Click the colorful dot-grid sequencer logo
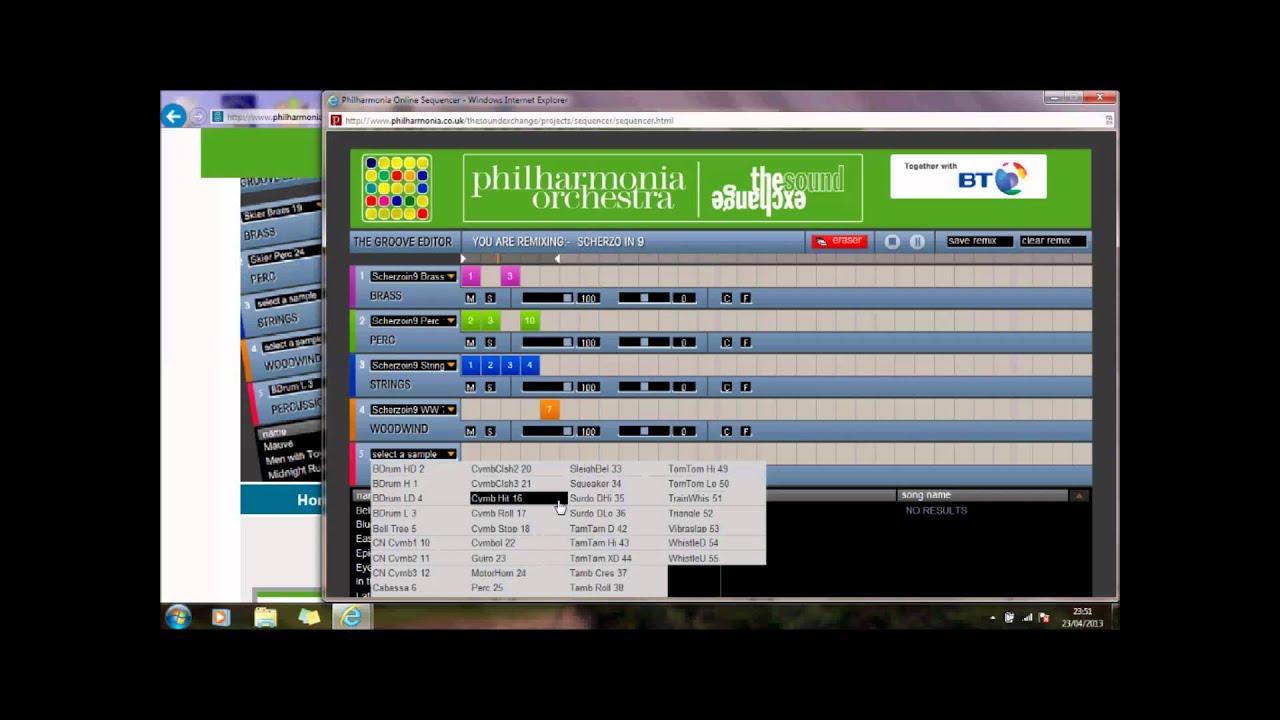Image resolution: width=1280 pixels, height=720 pixels. pyautogui.click(x=397, y=187)
